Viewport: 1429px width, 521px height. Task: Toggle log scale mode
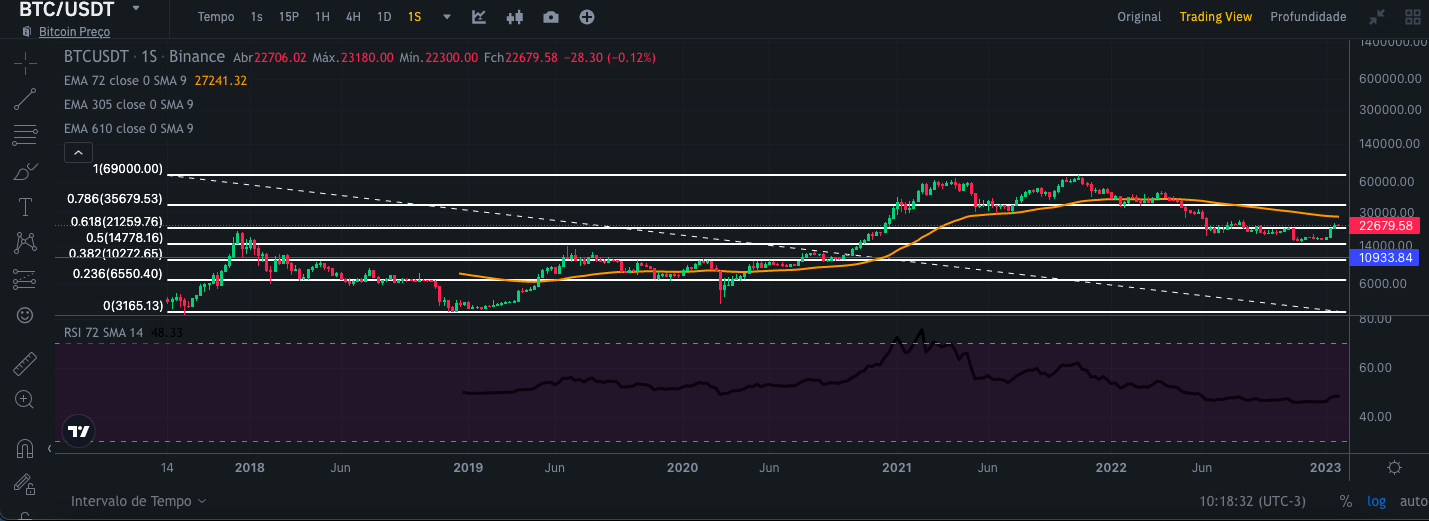tap(1377, 501)
